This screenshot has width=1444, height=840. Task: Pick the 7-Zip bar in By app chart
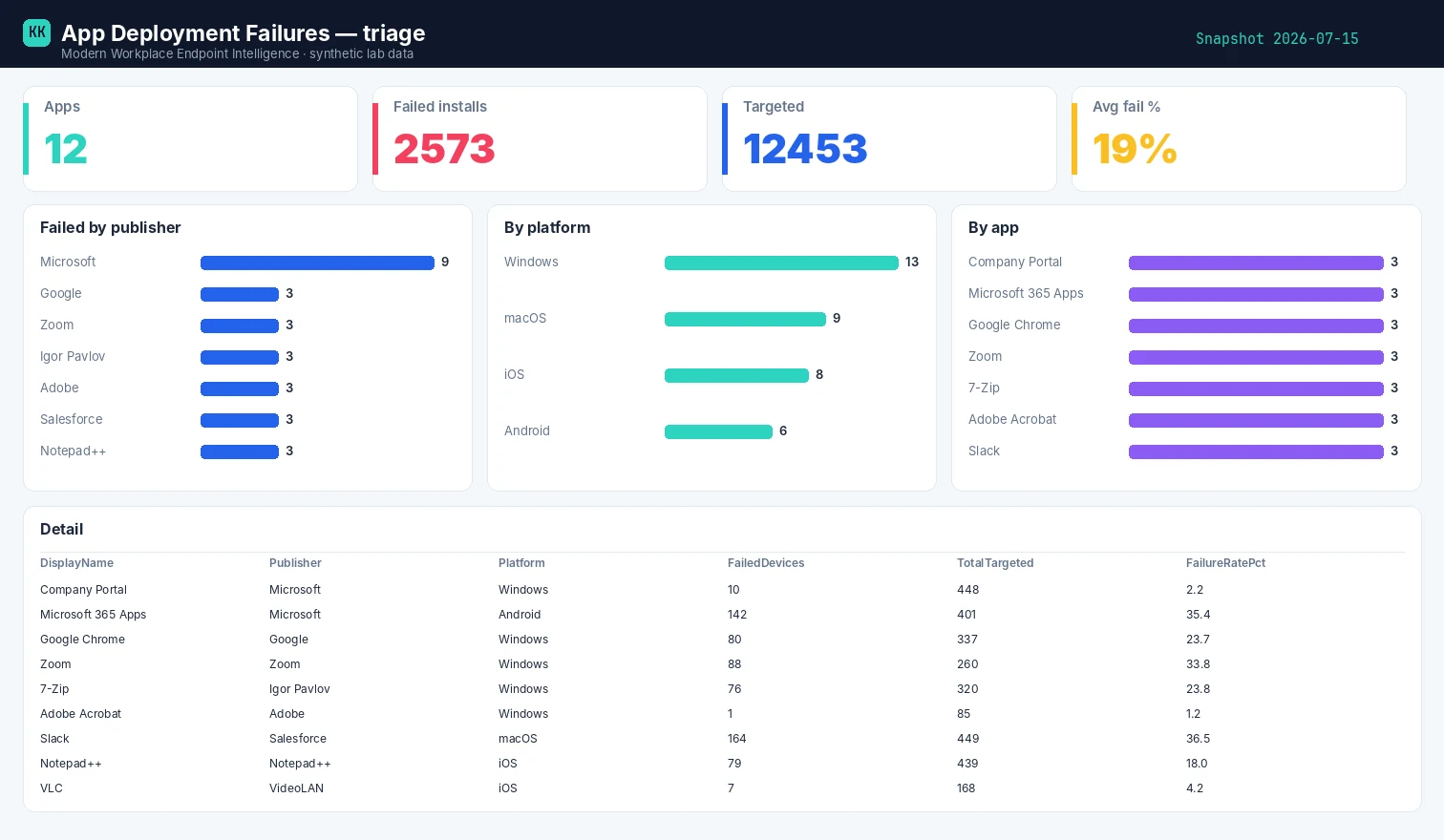click(1256, 388)
